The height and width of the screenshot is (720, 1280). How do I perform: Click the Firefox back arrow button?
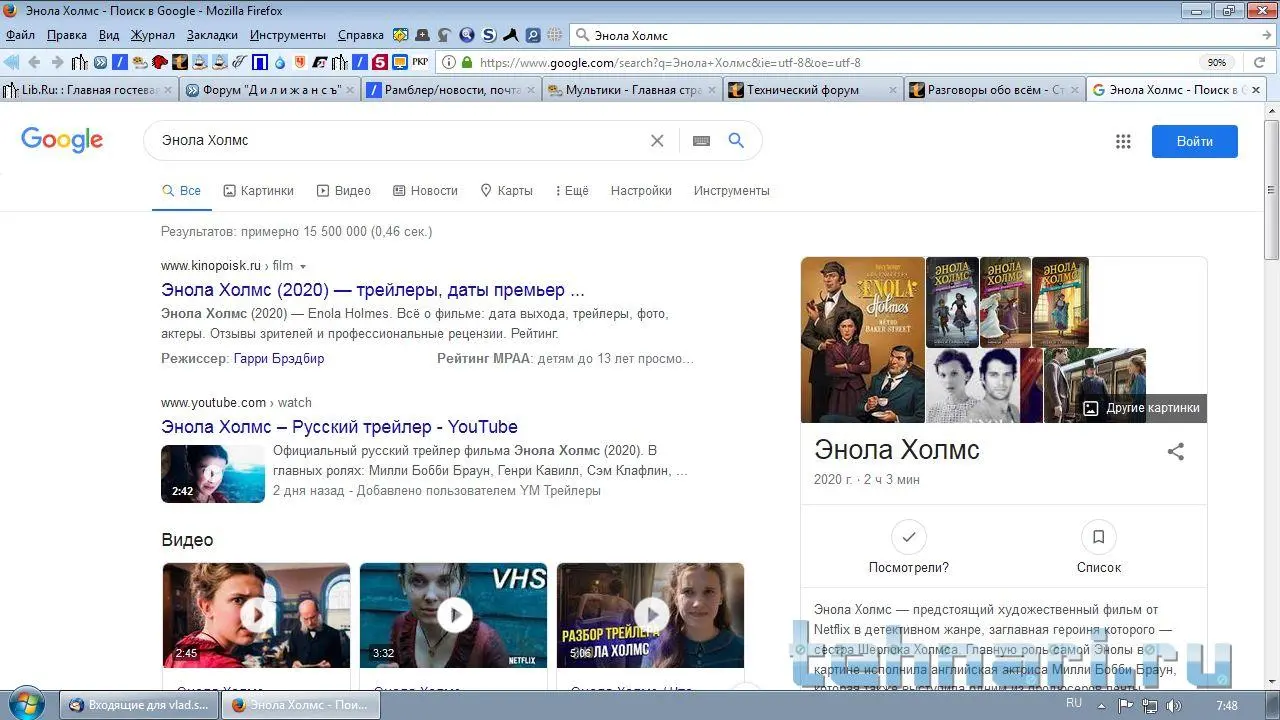click(34, 62)
